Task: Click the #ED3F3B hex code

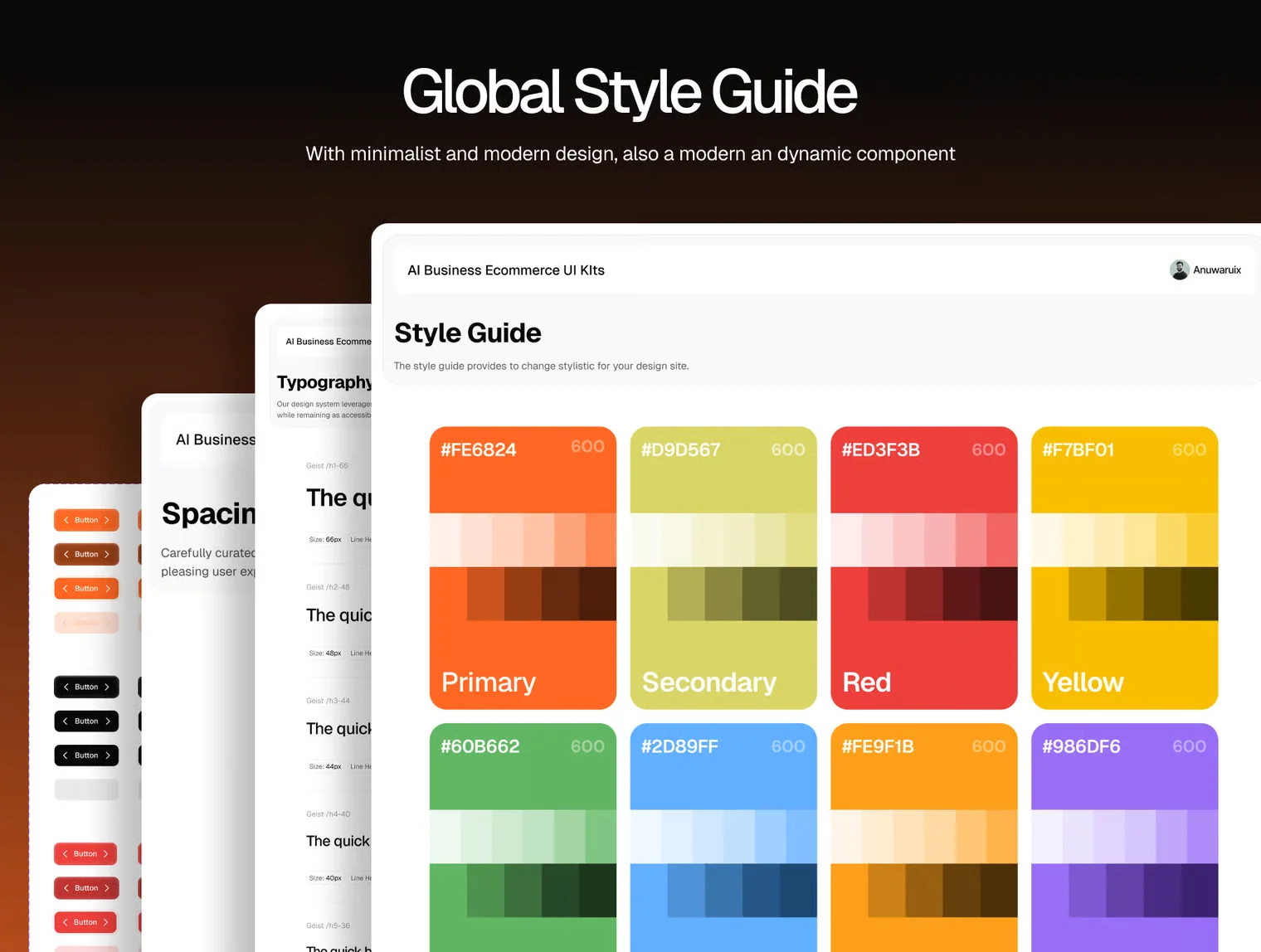Action: [x=881, y=449]
